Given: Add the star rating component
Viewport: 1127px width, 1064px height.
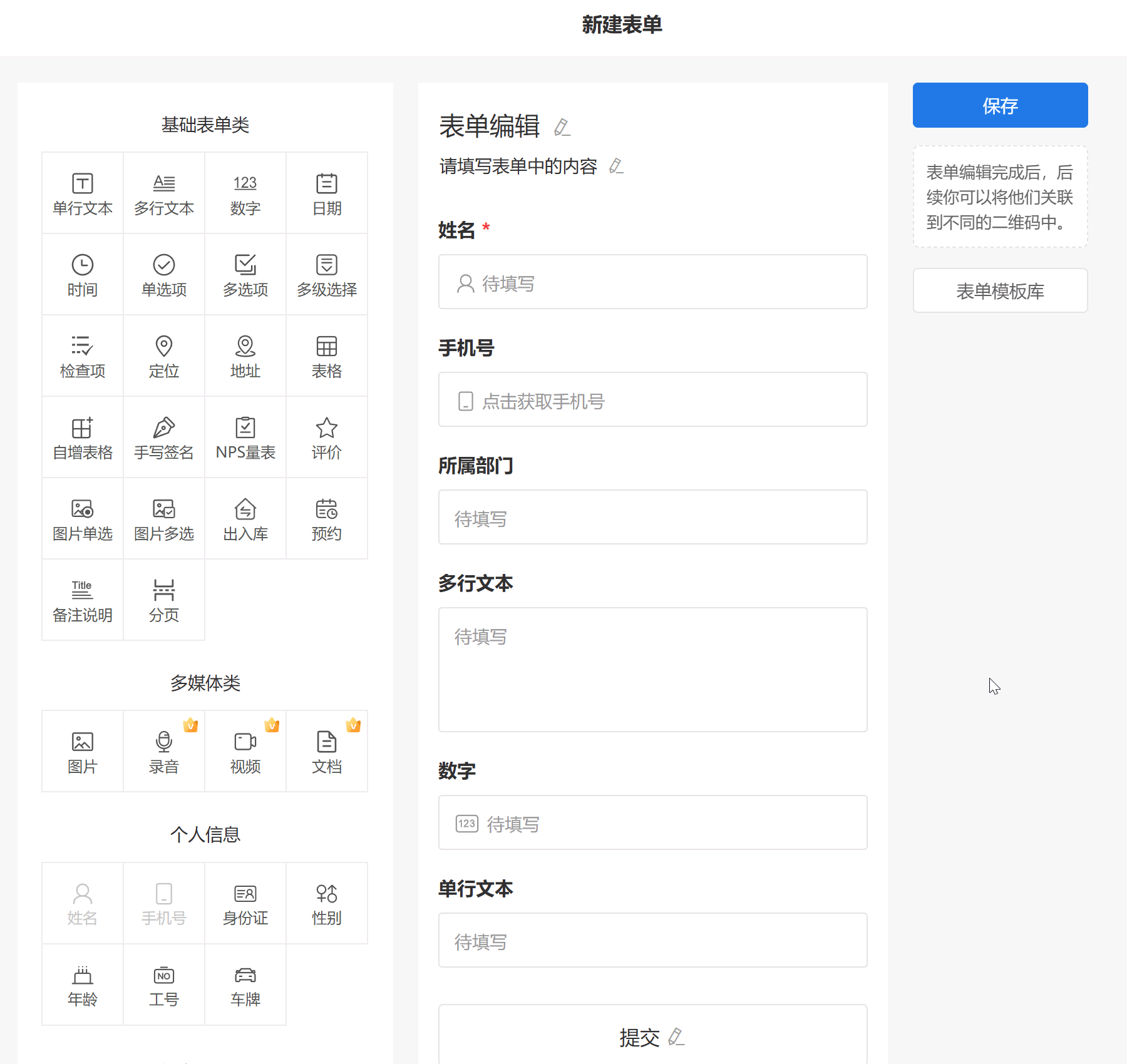Looking at the screenshot, I should (326, 437).
